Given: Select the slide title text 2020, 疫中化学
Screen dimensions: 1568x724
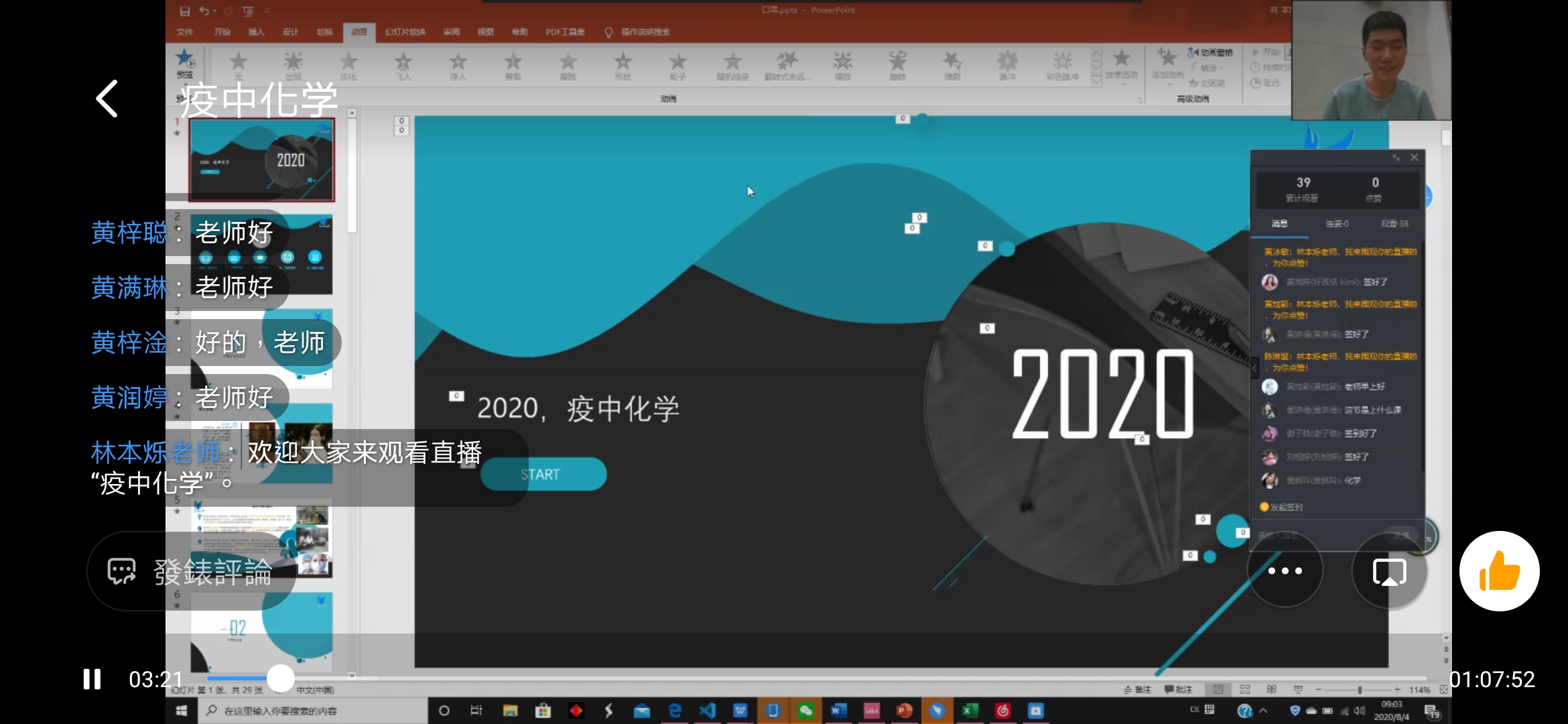Looking at the screenshot, I should point(578,408).
